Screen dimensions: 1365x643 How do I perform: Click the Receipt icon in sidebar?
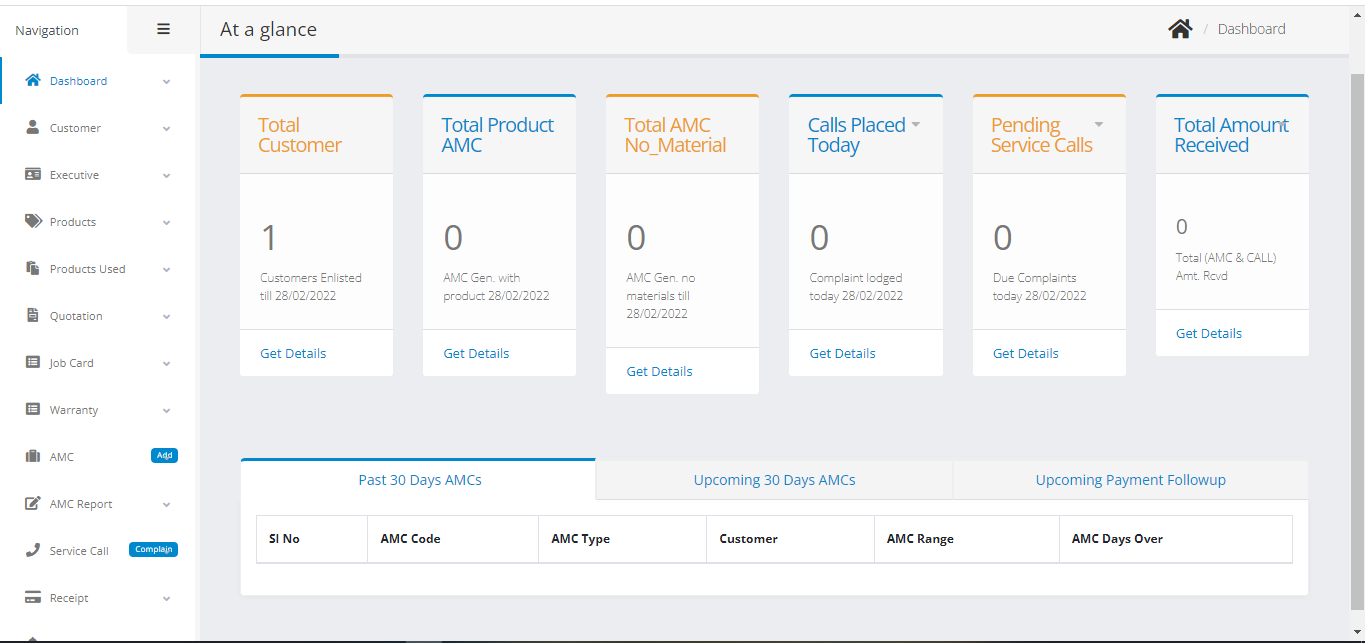pos(31,597)
